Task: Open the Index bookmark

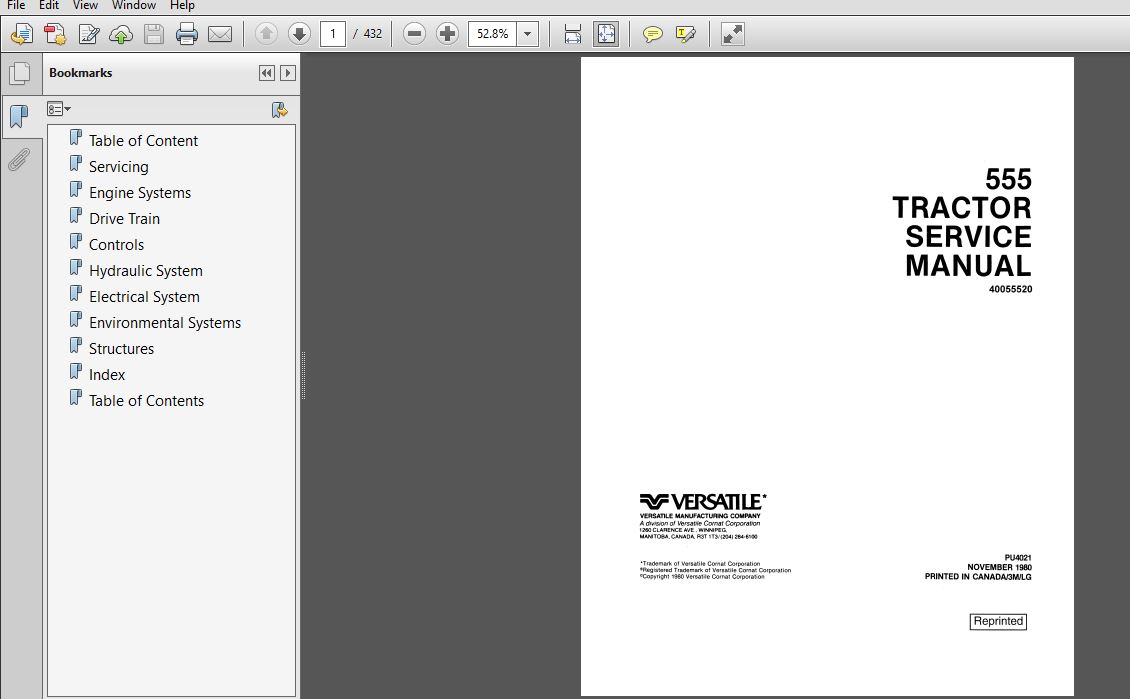Action: (107, 374)
